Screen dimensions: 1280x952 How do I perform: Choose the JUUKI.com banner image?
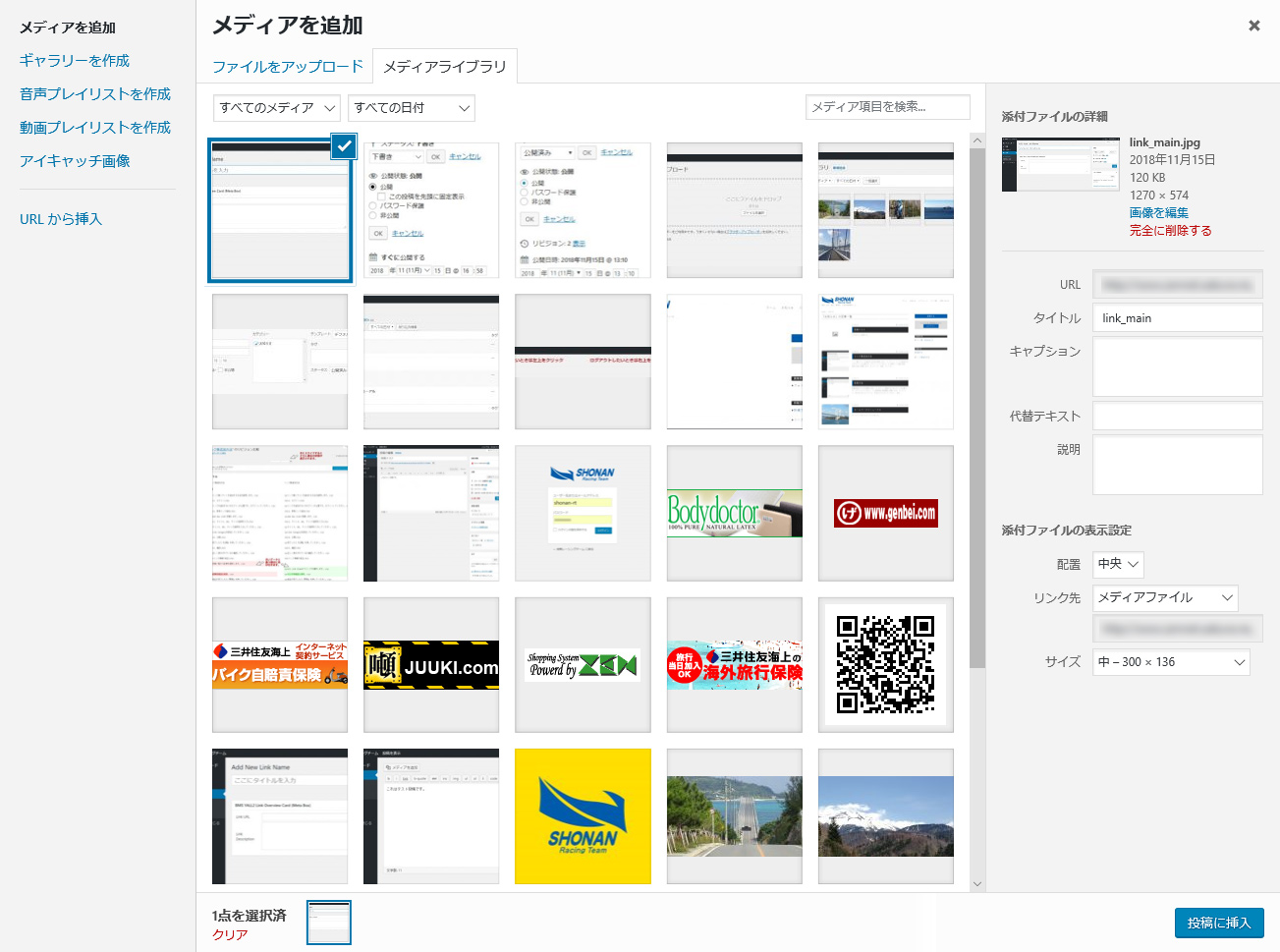pos(431,665)
